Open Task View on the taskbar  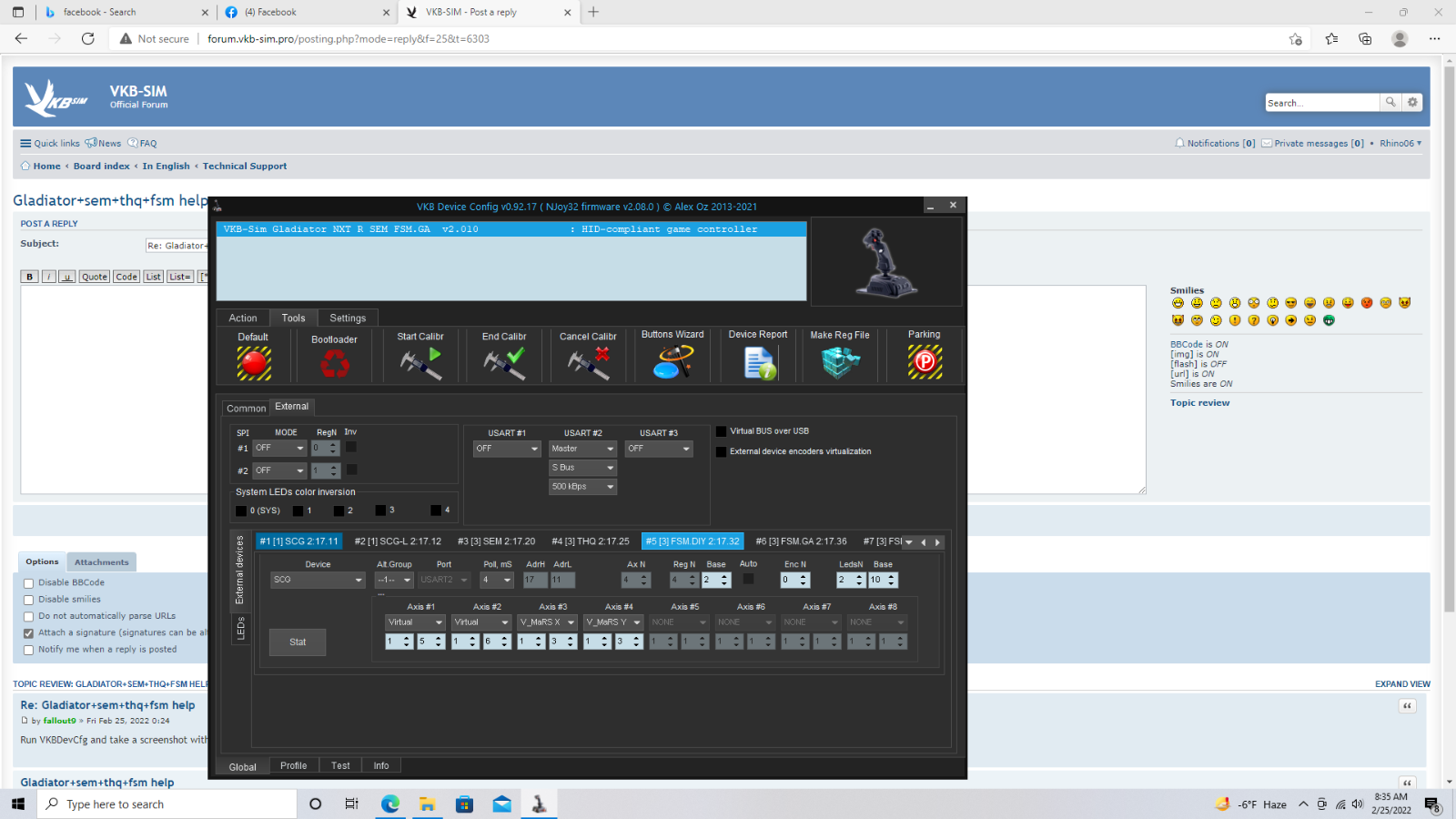click(x=351, y=804)
